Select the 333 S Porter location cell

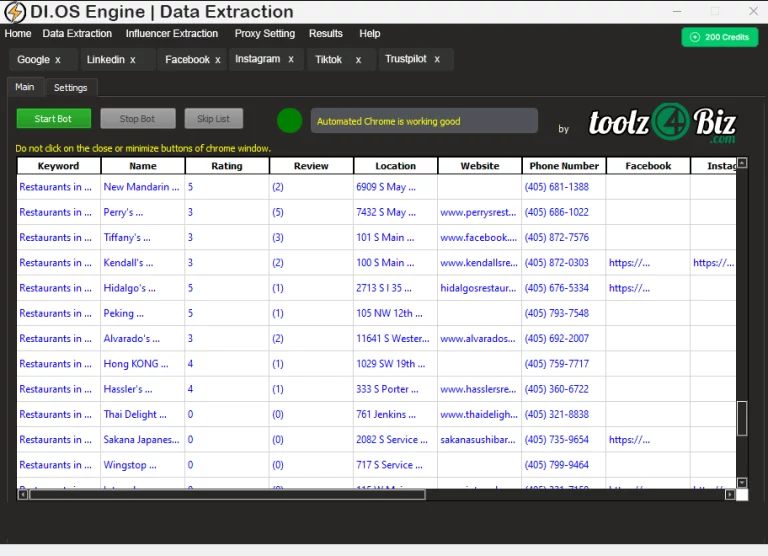coord(396,389)
